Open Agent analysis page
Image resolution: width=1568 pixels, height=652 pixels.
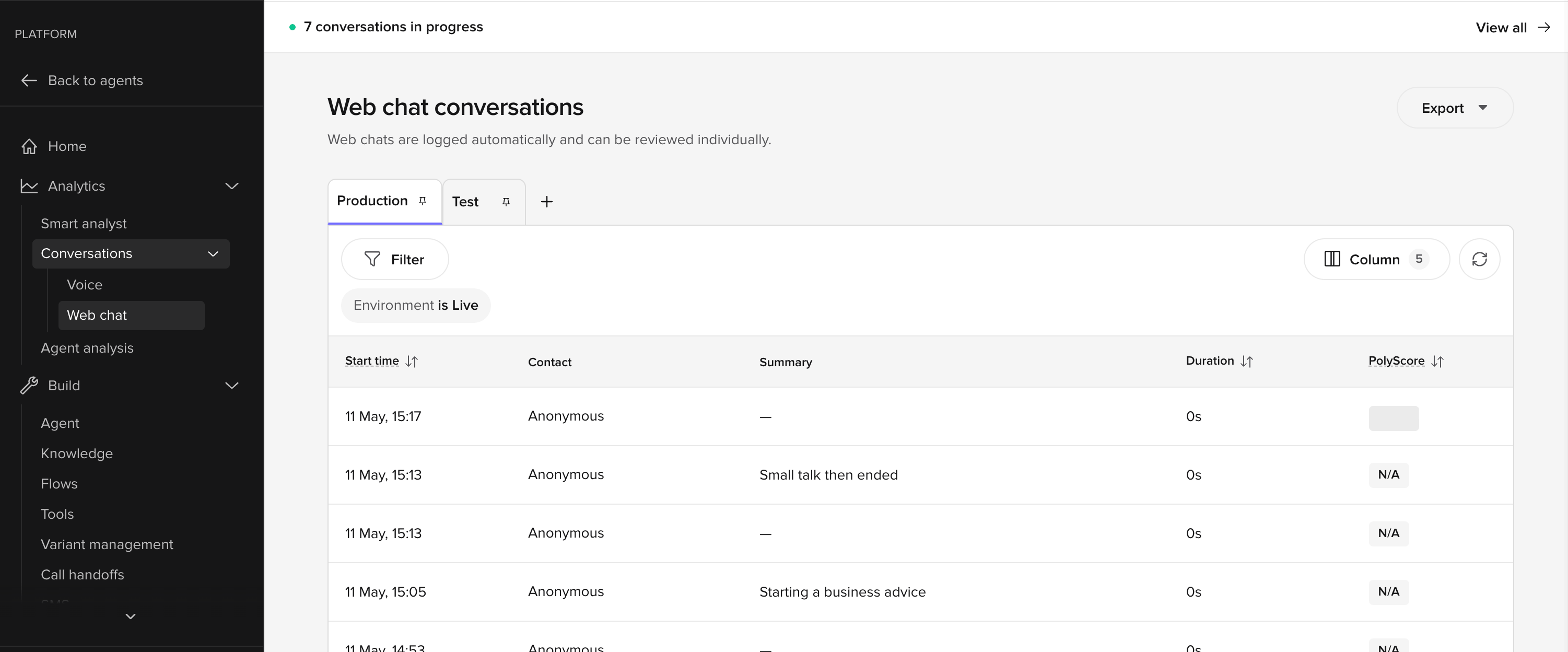tap(87, 347)
